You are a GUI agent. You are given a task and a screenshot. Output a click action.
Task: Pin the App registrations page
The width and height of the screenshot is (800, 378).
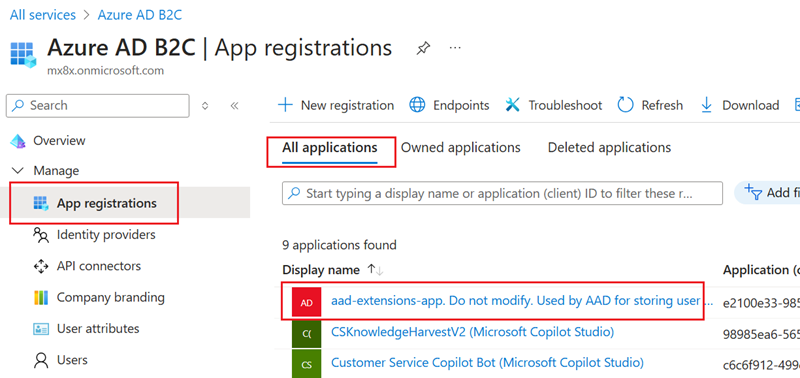[422, 49]
